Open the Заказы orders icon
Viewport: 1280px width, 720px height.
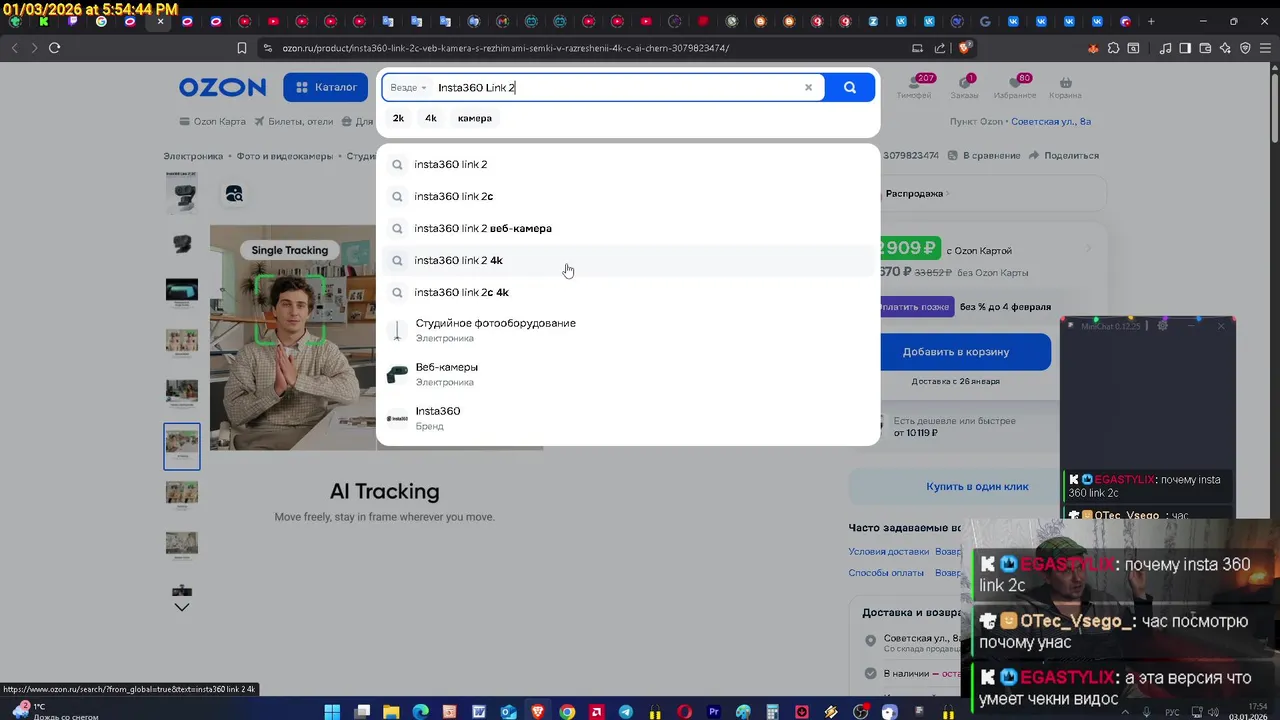point(964,88)
